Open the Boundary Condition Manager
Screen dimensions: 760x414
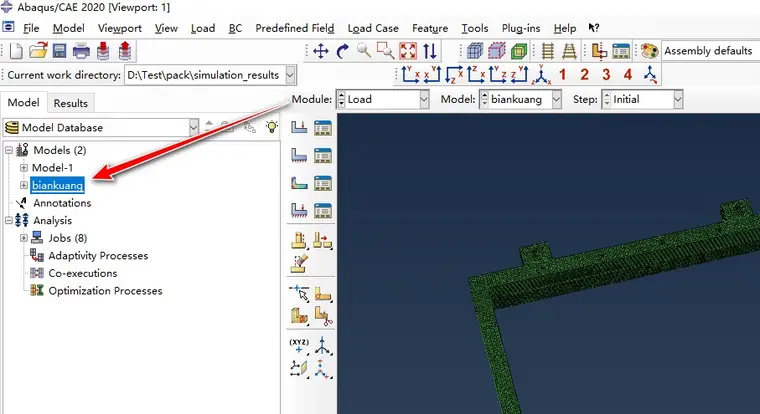click(x=322, y=156)
